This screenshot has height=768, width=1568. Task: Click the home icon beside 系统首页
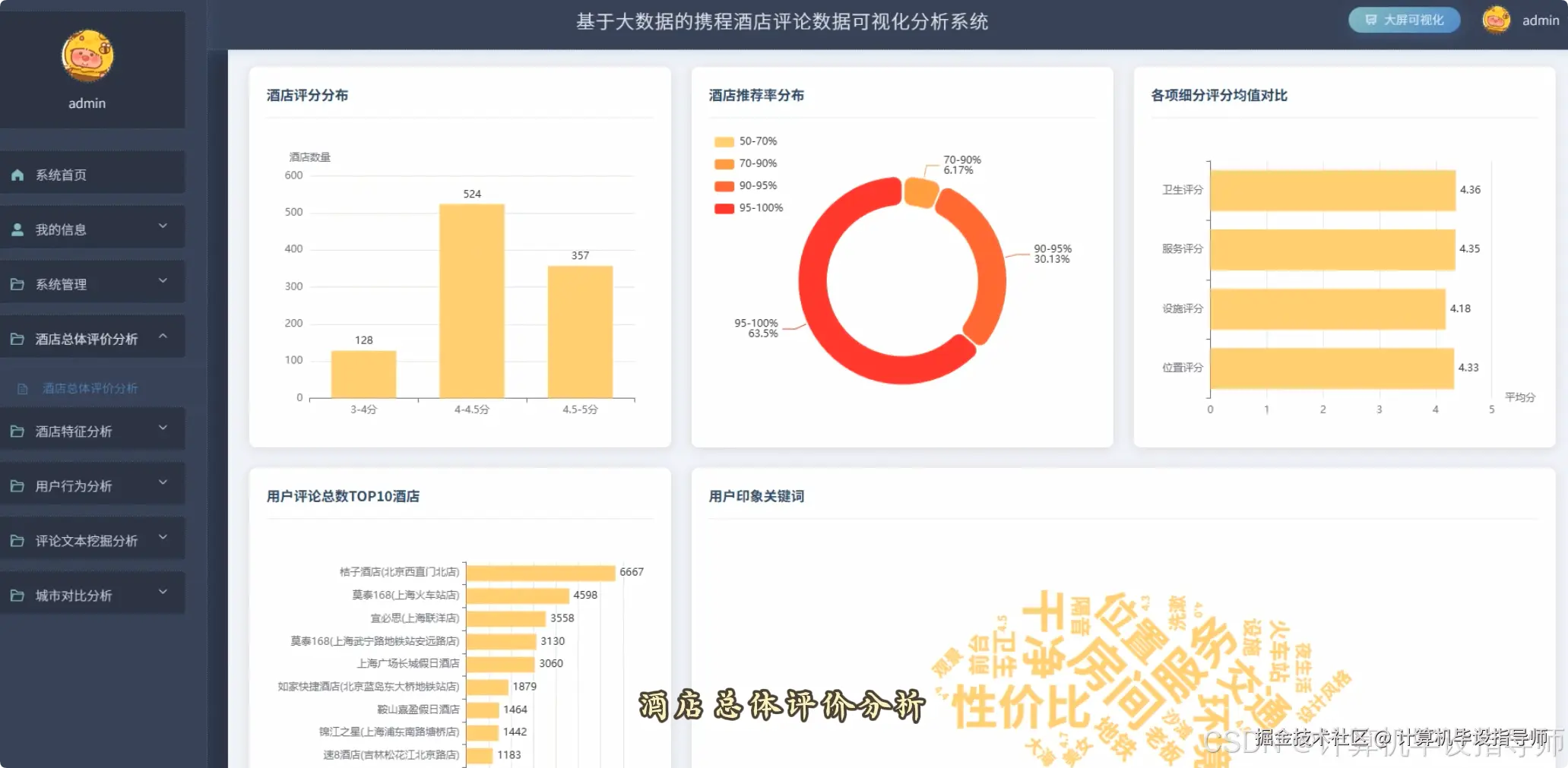[17, 175]
